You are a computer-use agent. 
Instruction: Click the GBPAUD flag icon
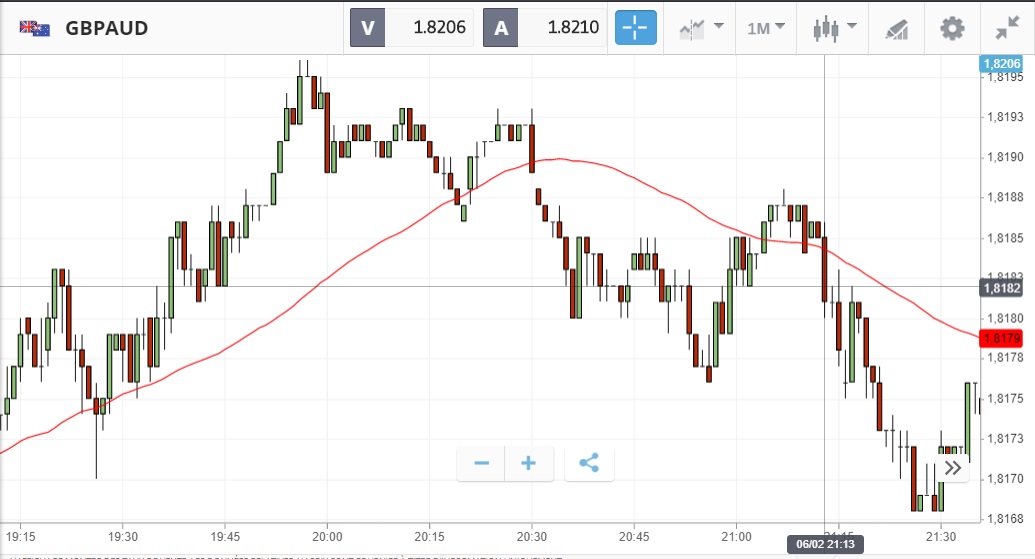coord(35,28)
